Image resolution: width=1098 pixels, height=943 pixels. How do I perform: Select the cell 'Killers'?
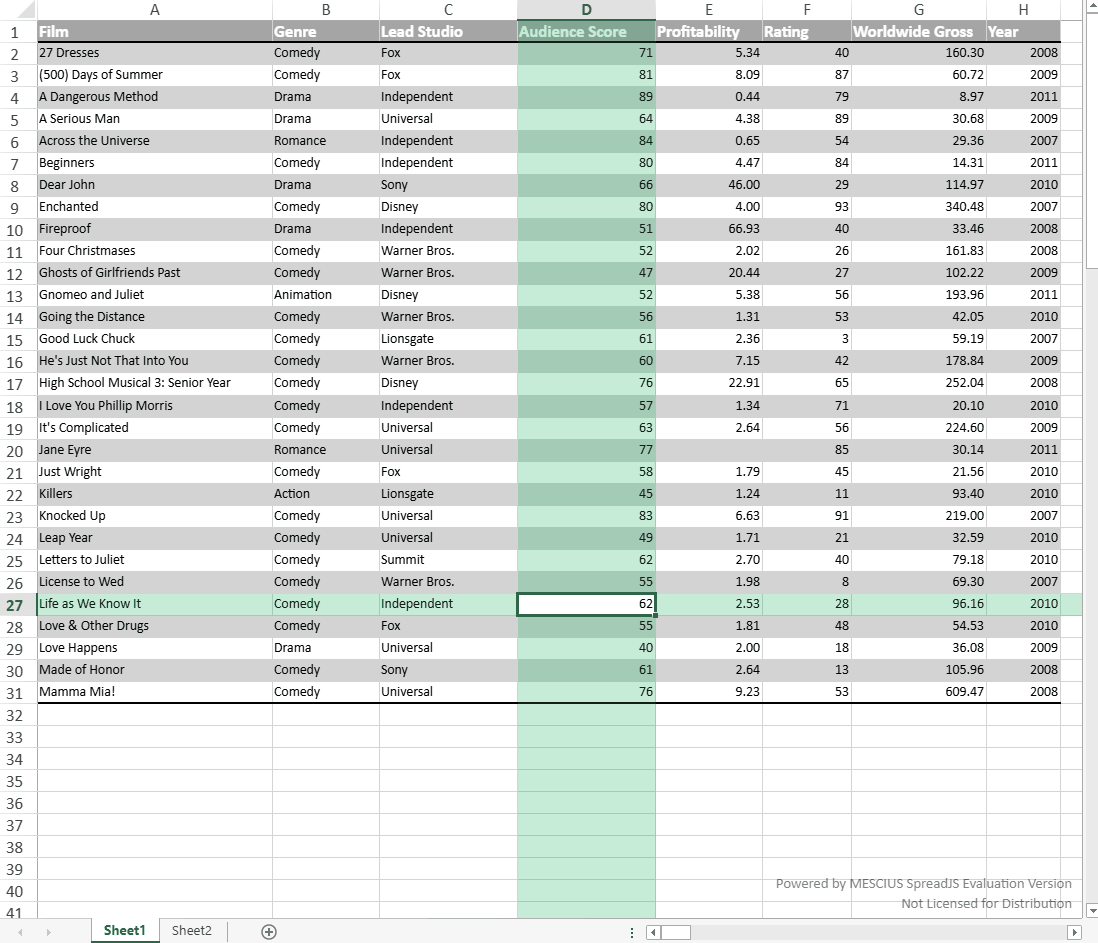coord(155,494)
